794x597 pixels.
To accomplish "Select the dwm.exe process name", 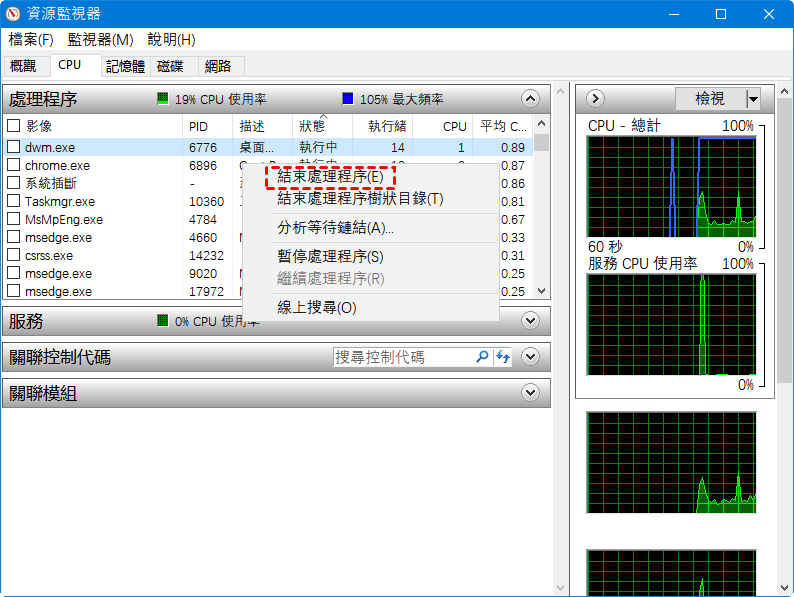I will (x=50, y=147).
